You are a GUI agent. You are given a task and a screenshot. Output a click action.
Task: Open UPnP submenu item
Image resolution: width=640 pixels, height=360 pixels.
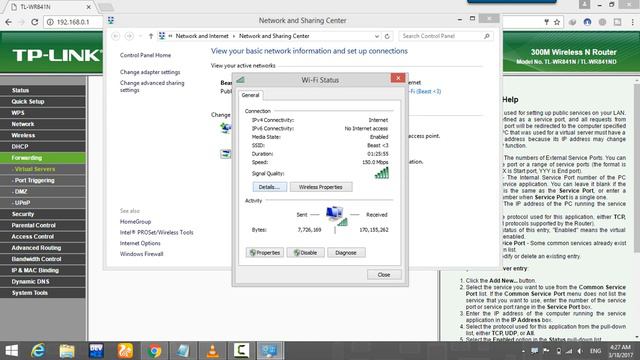43,203
